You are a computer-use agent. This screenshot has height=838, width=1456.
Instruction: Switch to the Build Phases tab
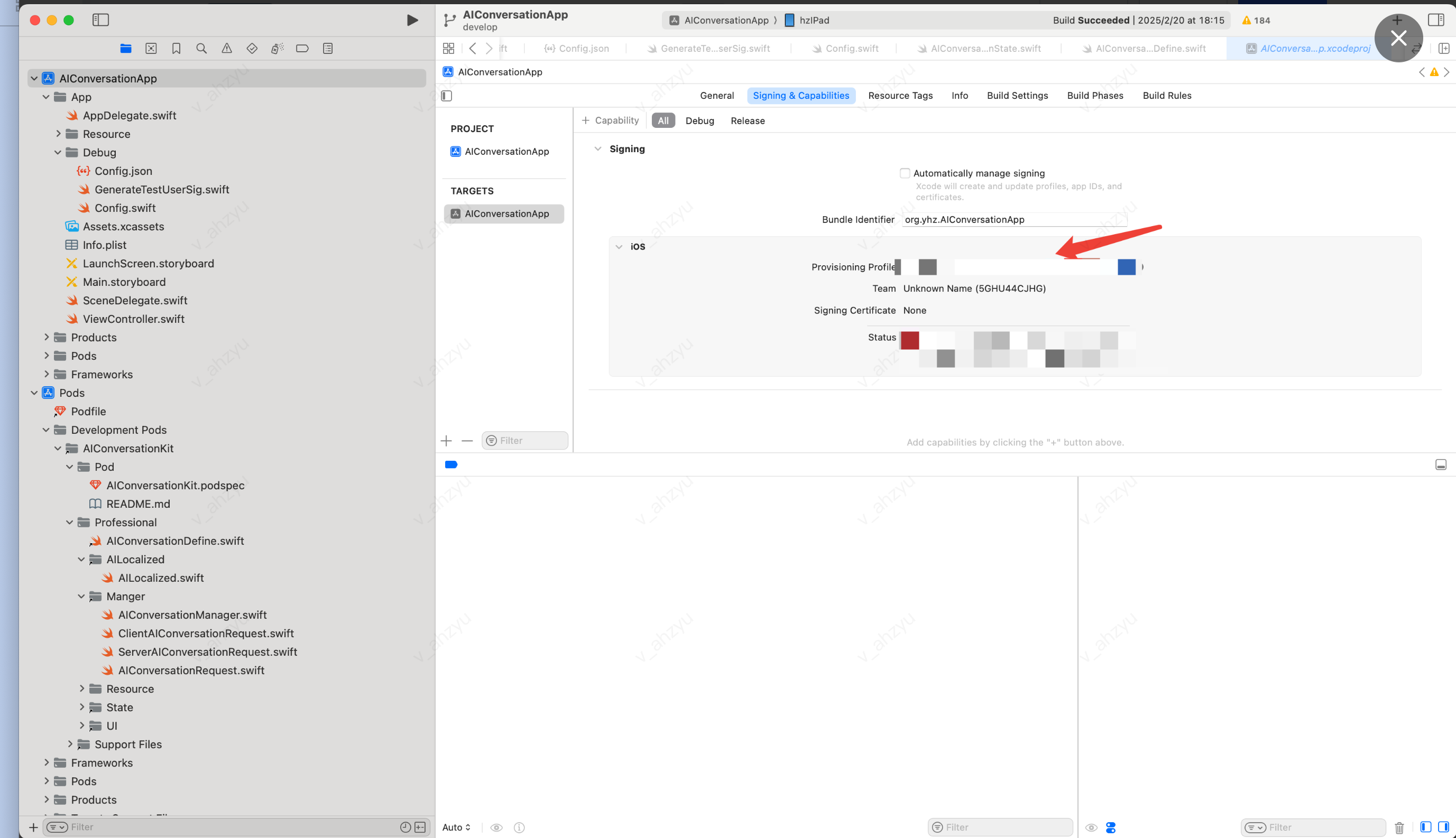tap(1095, 96)
